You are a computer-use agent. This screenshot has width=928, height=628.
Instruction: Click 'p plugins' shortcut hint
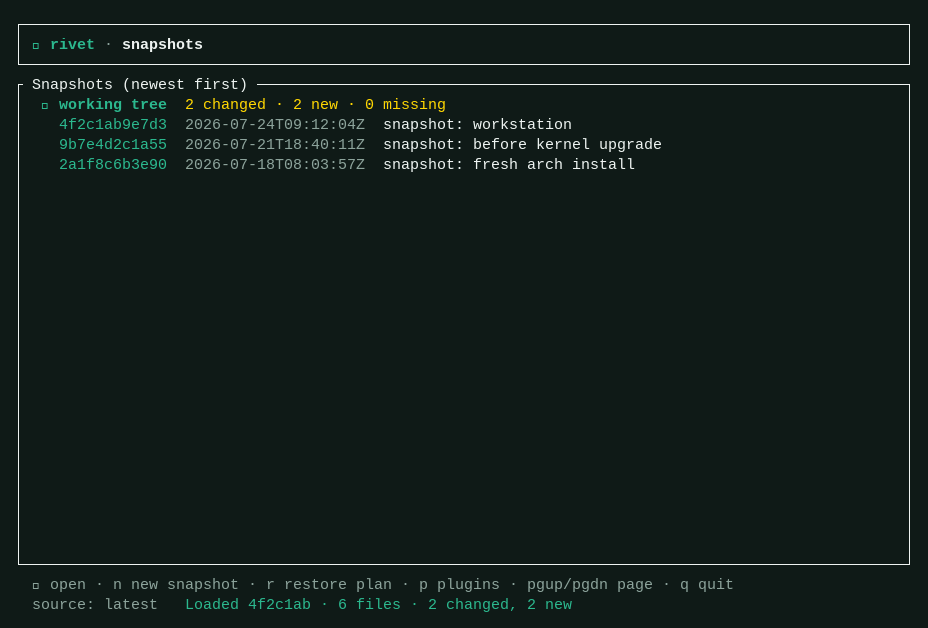coord(459,585)
